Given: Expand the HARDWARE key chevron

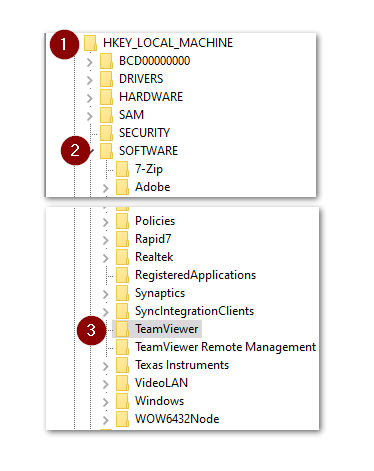Looking at the screenshot, I should point(89,98).
